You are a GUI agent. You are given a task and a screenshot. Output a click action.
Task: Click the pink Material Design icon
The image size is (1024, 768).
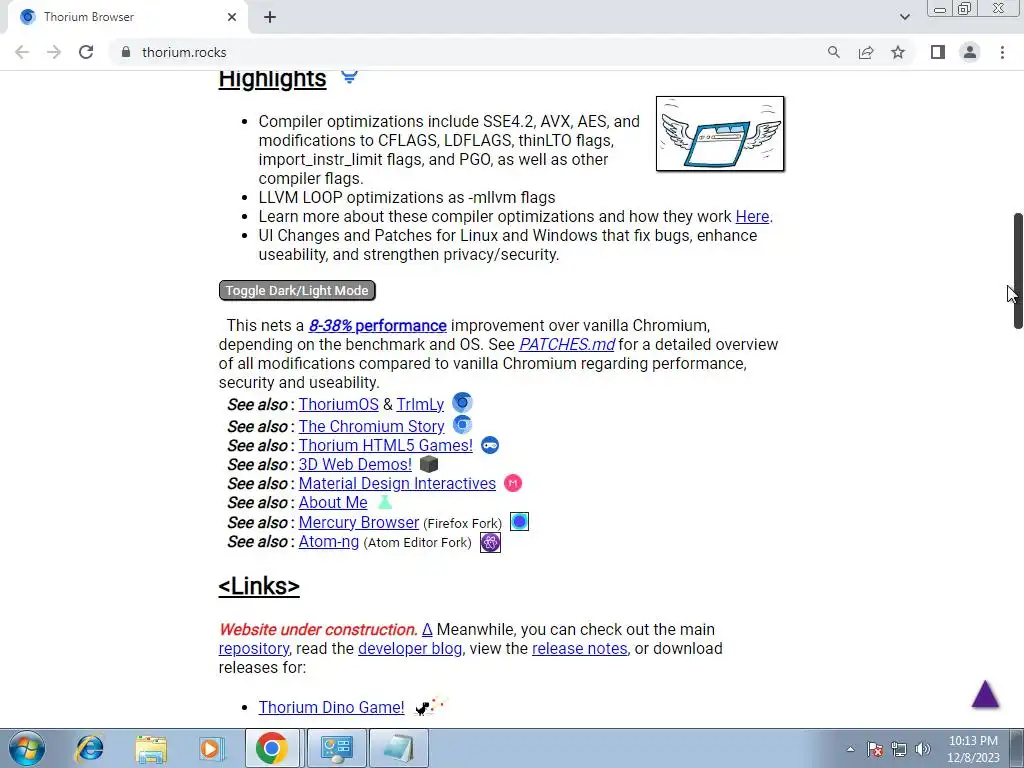[513, 483]
